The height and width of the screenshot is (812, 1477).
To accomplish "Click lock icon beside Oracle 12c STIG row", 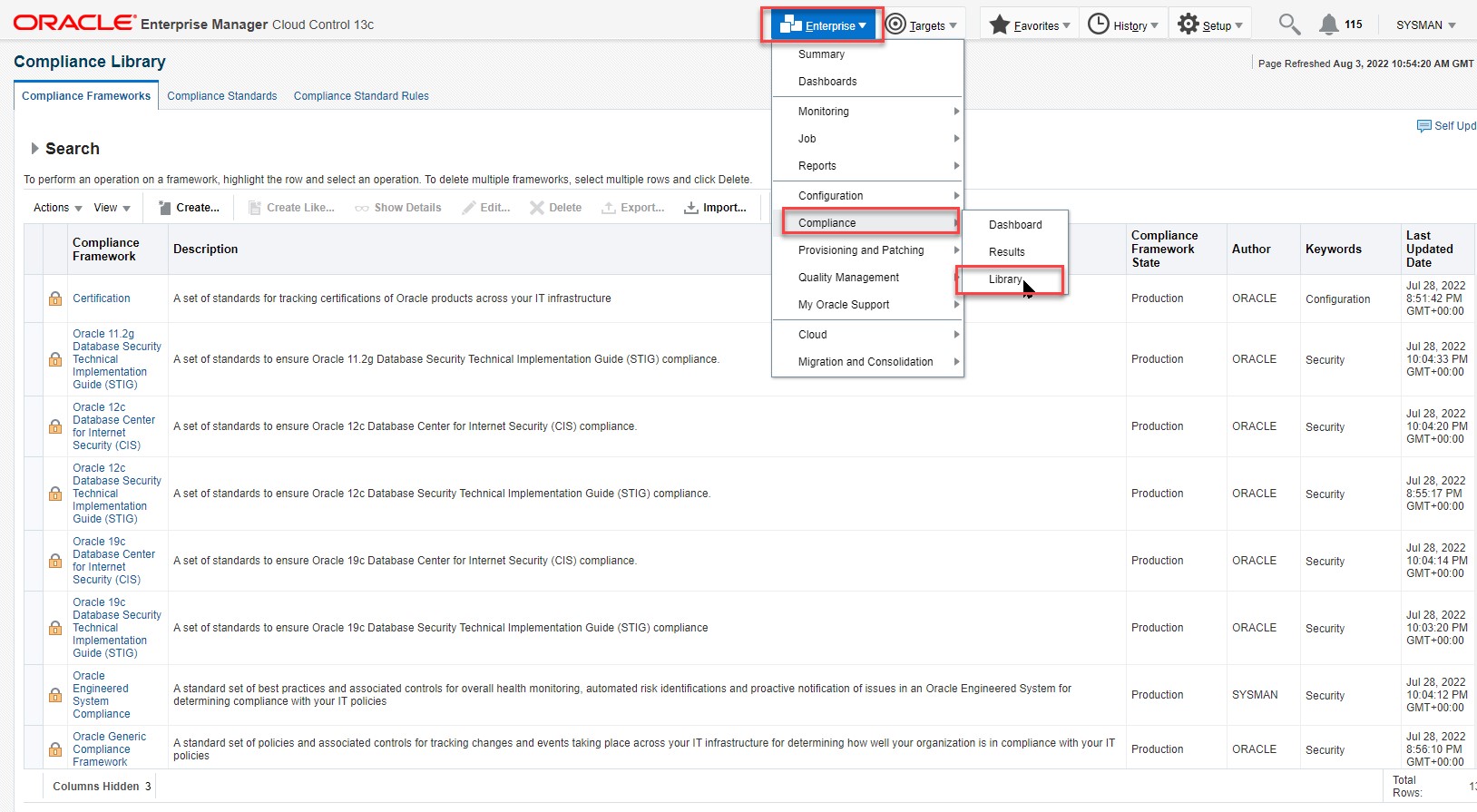I will 55,494.
